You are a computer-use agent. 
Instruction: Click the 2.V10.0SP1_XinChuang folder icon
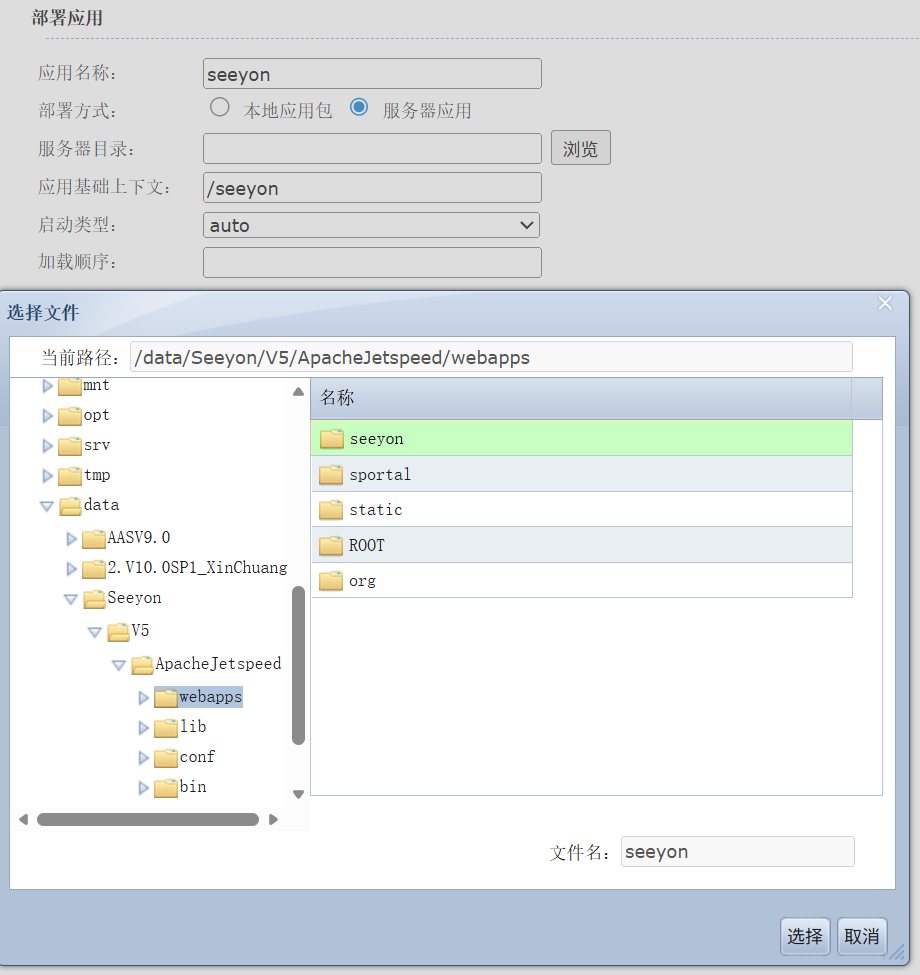[x=94, y=568]
